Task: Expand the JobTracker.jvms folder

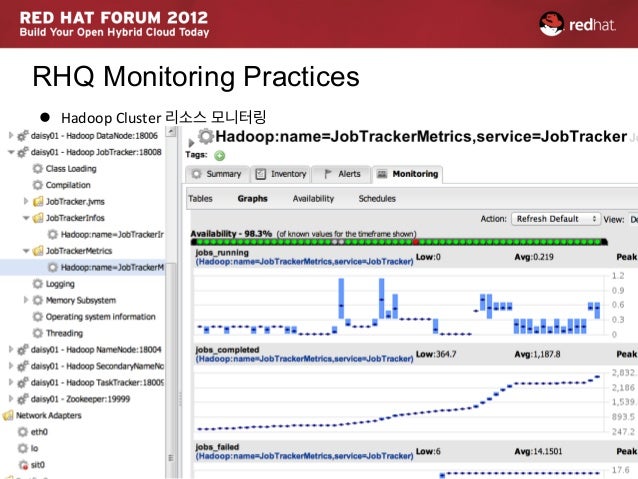Action: pos(26,201)
